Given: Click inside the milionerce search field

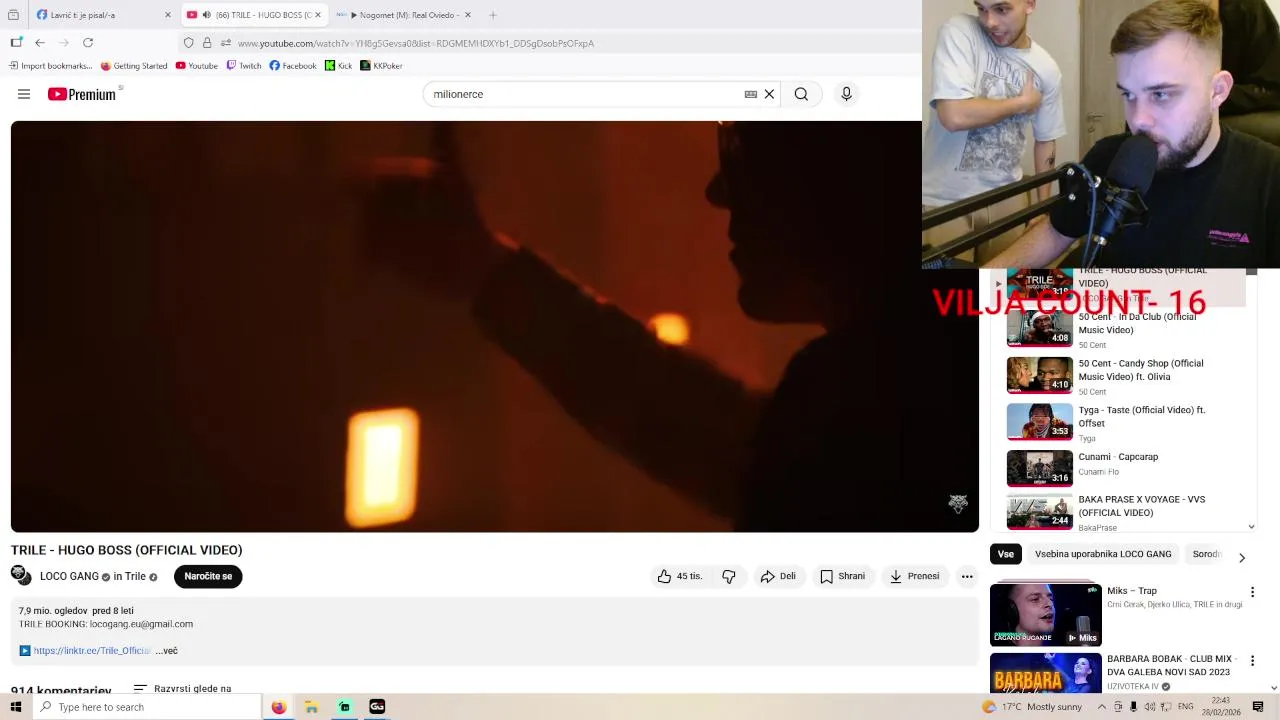Looking at the screenshot, I should [x=585, y=94].
